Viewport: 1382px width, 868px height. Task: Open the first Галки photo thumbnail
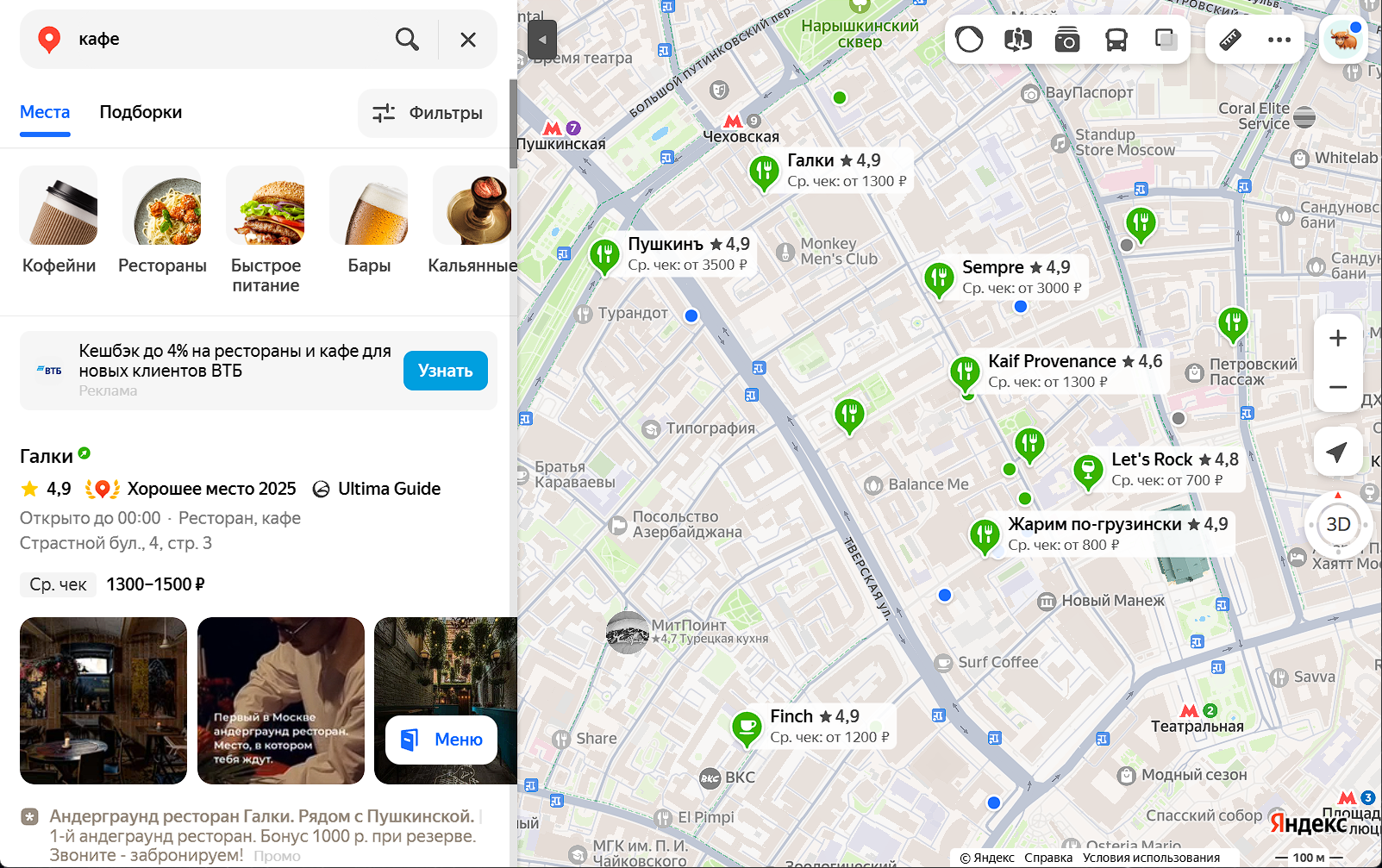103,701
